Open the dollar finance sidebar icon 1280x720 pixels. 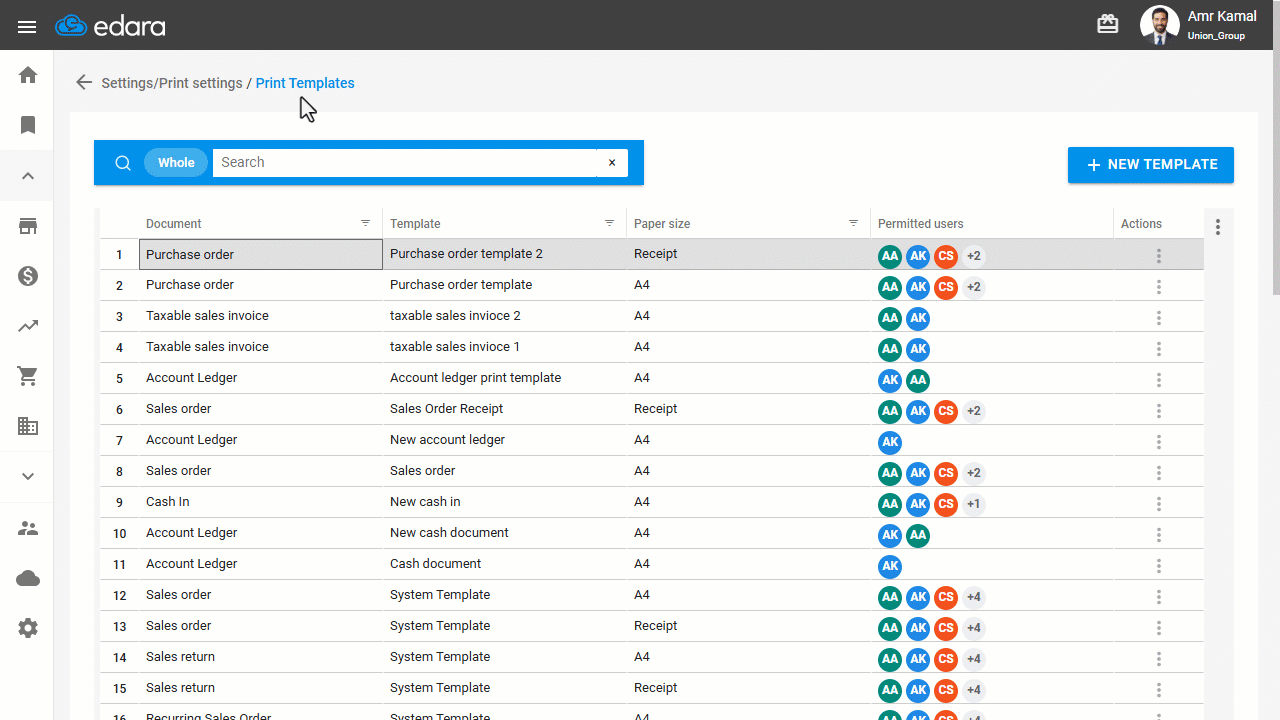[x=28, y=276]
